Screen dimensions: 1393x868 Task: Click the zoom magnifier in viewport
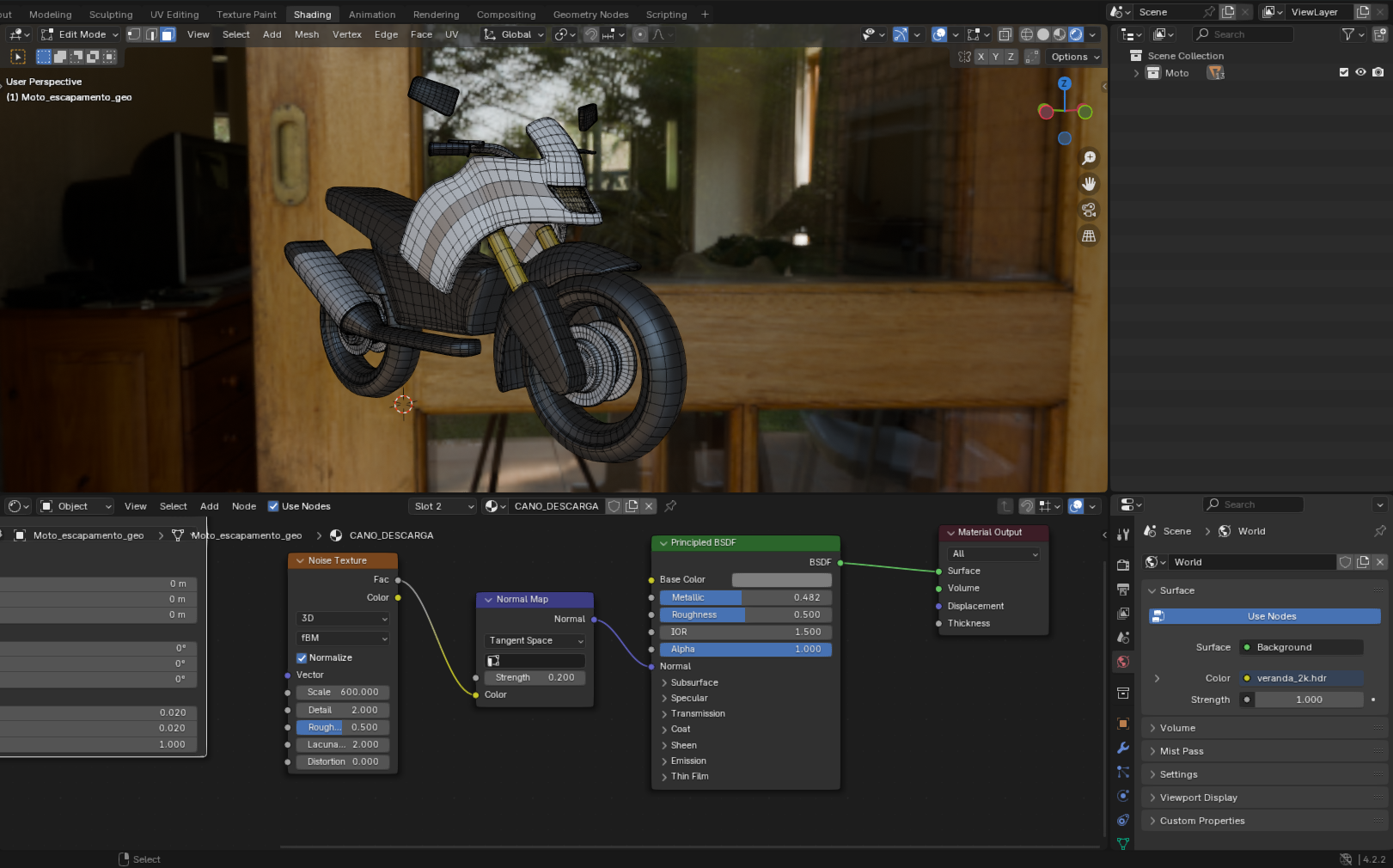tap(1089, 158)
